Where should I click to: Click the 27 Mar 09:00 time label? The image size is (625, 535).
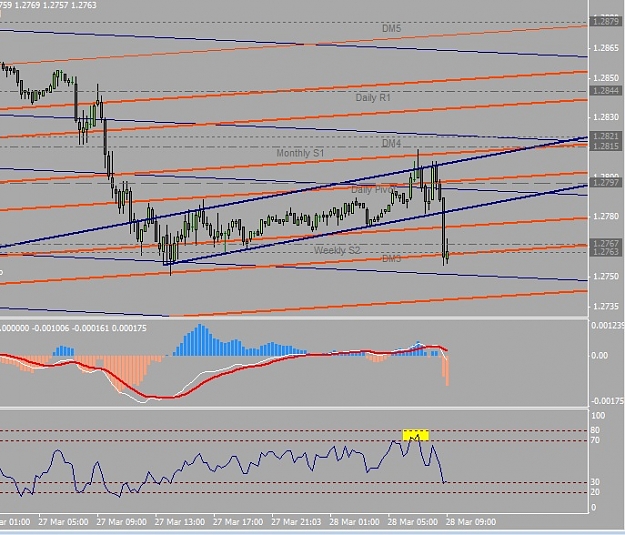[x=122, y=522]
